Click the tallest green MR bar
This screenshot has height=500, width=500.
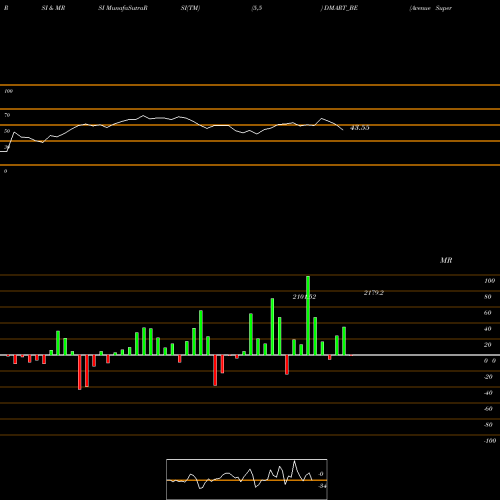pos(308,315)
